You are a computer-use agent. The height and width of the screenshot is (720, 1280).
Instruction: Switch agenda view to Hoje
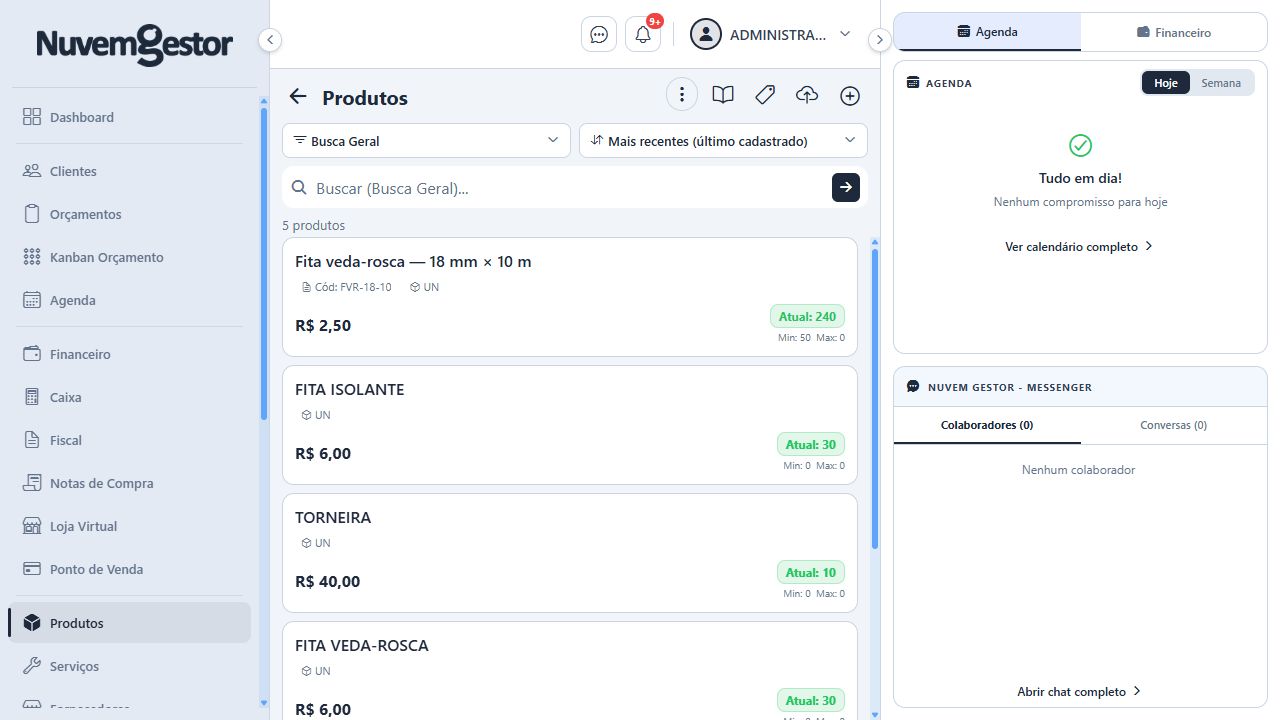[1166, 83]
